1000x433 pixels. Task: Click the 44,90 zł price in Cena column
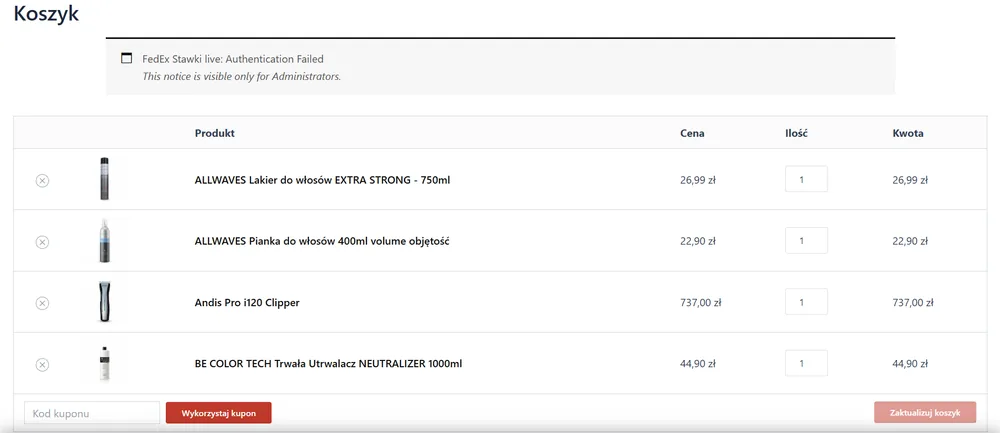pos(698,364)
